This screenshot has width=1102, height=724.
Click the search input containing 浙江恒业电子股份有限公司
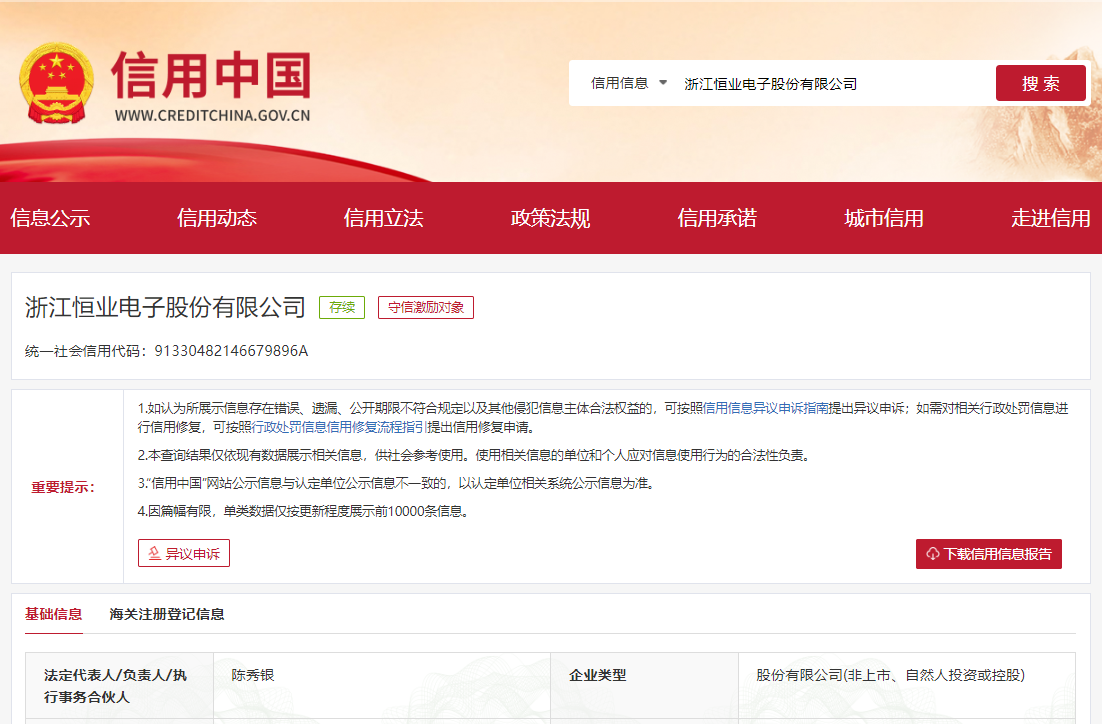(833, 84)
